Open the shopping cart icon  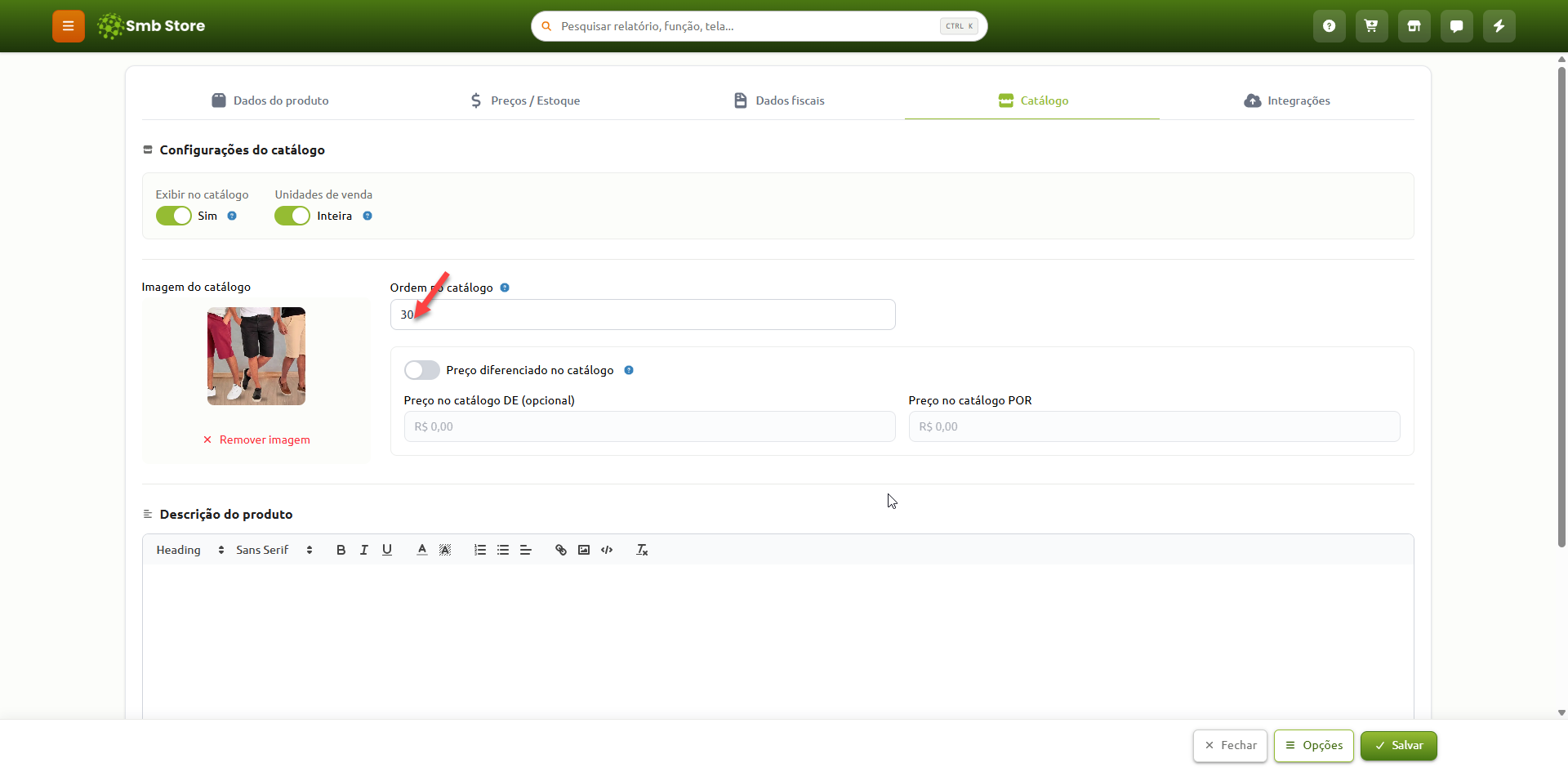(x=1372, y=26)
